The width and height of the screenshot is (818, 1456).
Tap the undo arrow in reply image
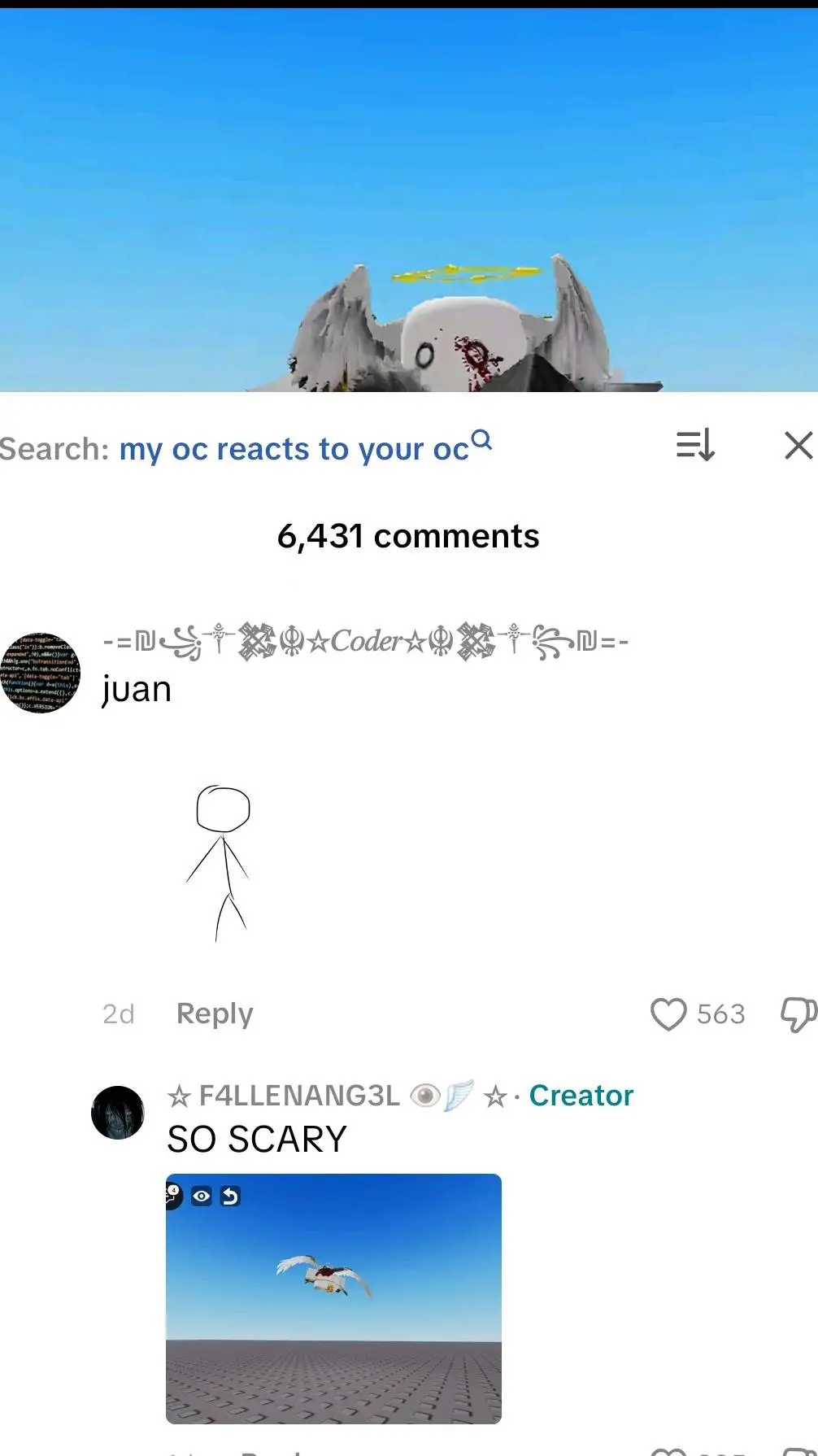[230, 1196]
